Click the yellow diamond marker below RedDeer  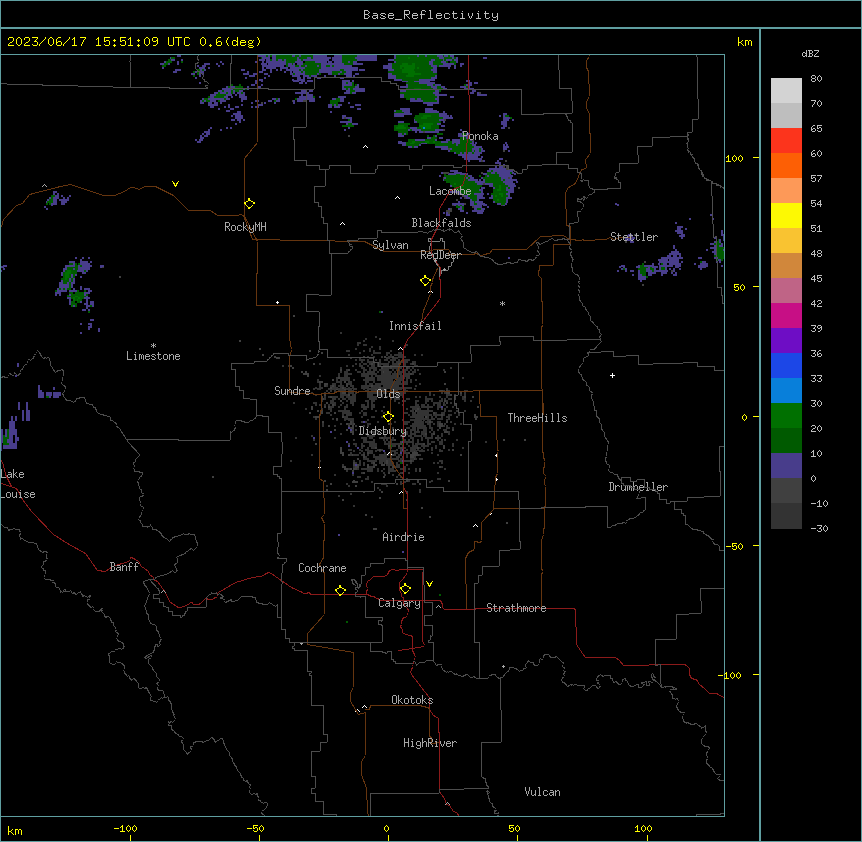426,281
